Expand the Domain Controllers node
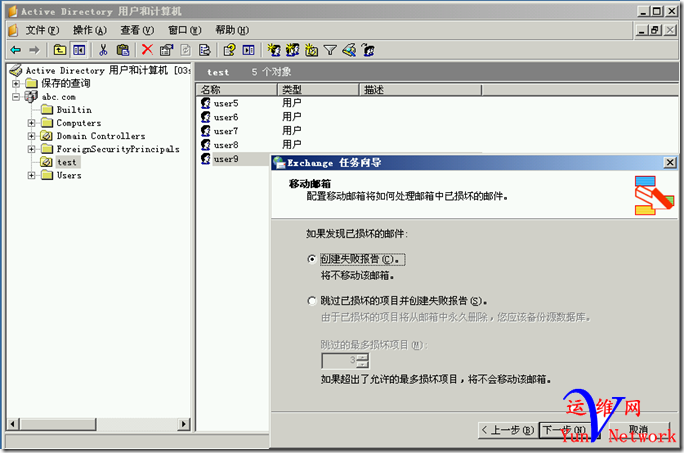The width and height of the screenshot is (684, 453). pos(31,136)
